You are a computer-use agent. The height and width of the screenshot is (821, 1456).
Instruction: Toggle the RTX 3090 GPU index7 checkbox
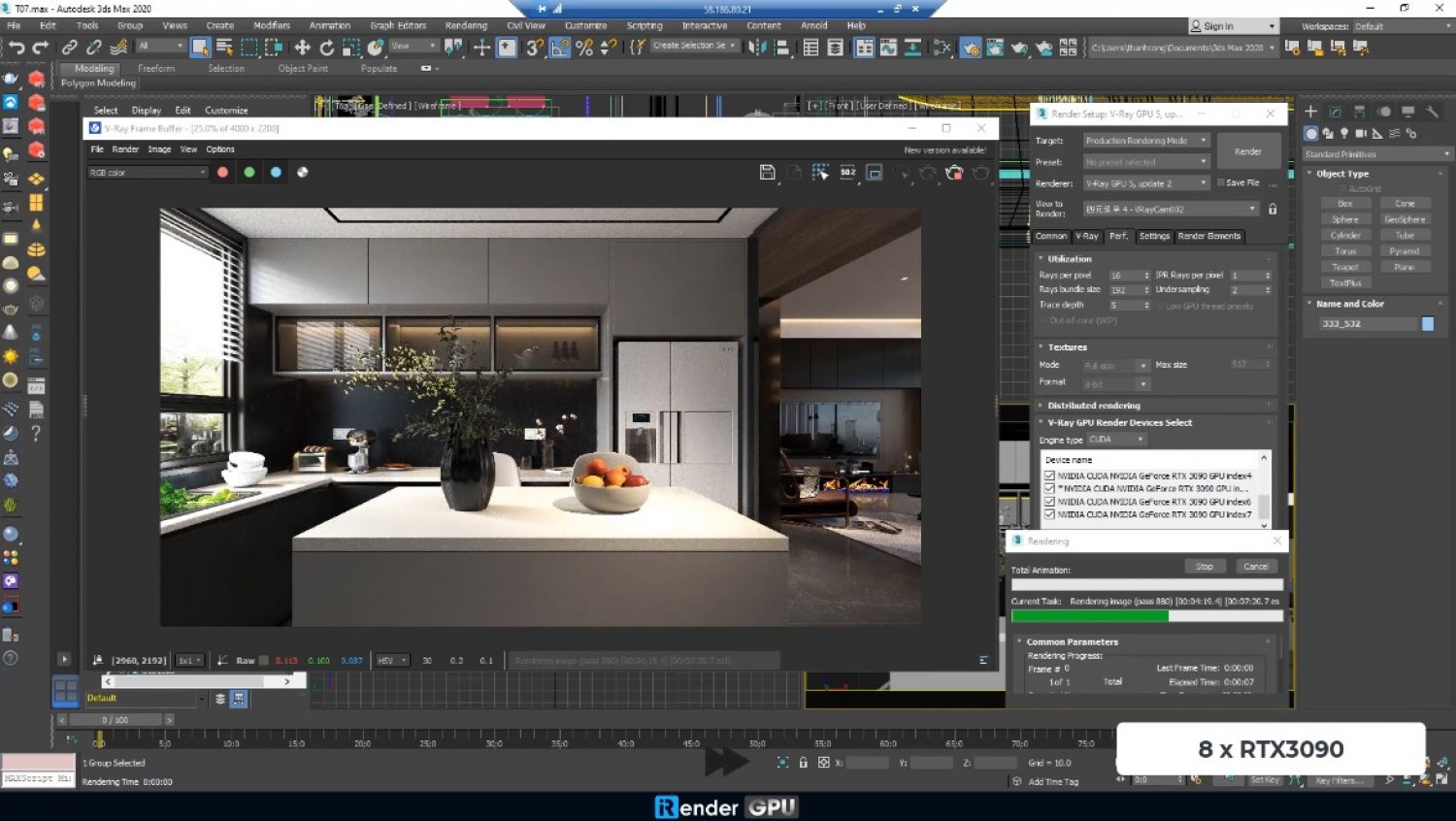[1049, 514]
